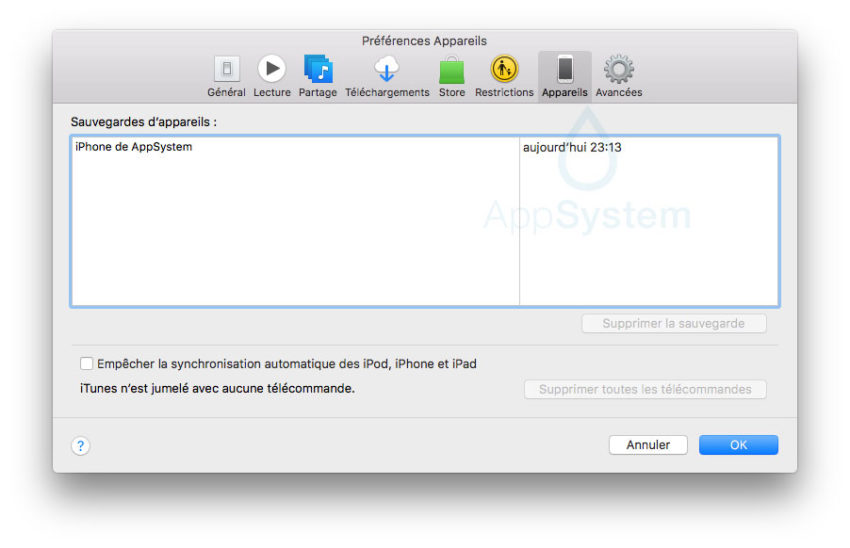Confirm with the blue OK button
850x548 pixels.
[x=738, y=445]
